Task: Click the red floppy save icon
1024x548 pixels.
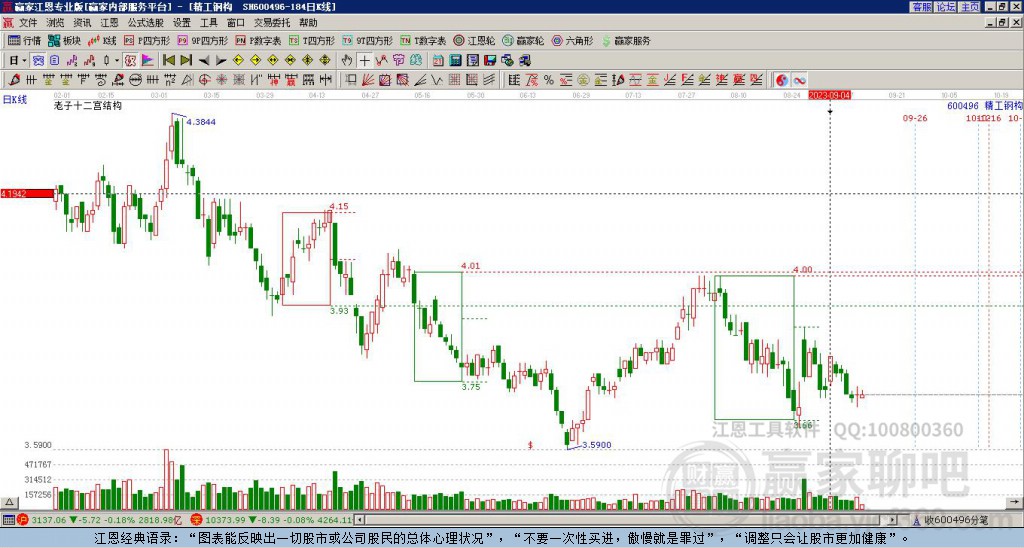Action: [x=490, y=61]
